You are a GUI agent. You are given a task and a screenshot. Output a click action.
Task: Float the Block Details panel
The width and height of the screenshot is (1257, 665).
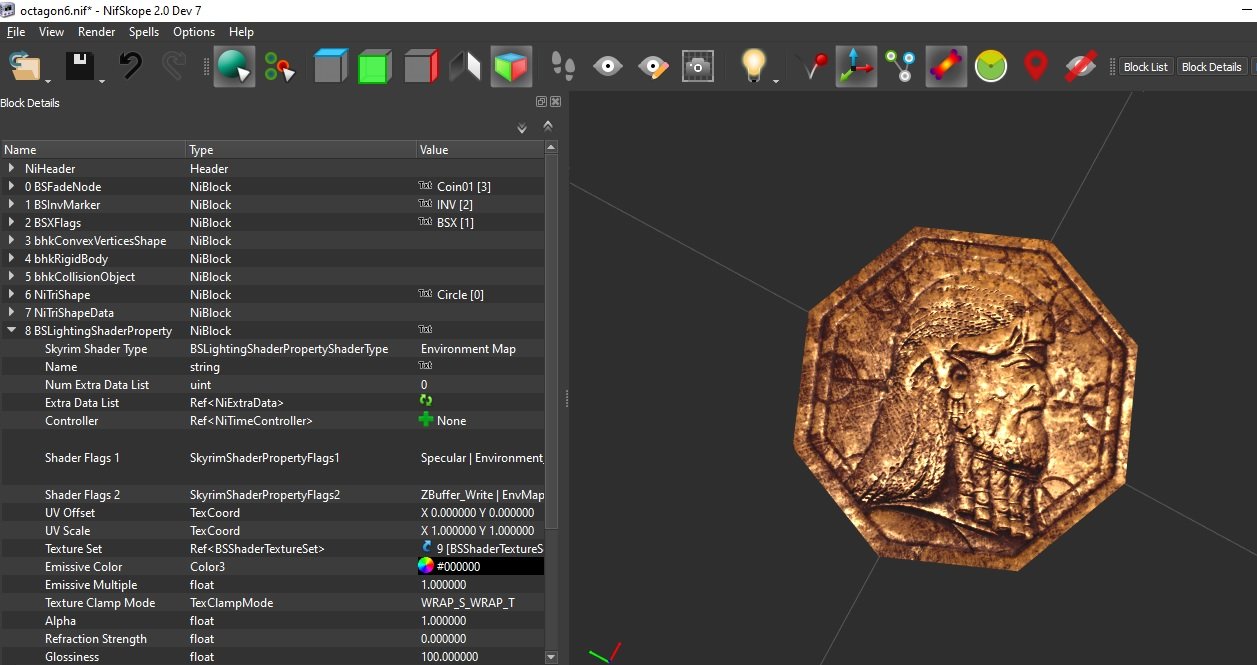pos(542,102)
